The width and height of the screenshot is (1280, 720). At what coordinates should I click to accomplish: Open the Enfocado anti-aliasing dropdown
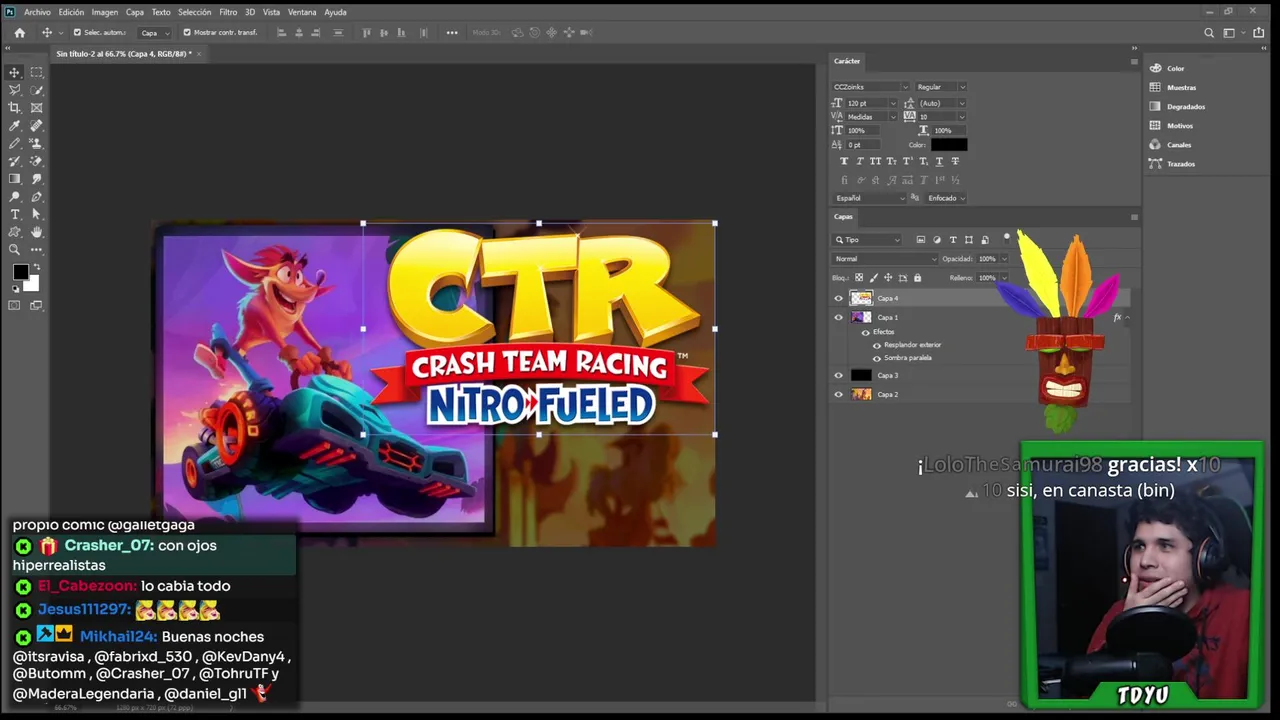(946, 198)
